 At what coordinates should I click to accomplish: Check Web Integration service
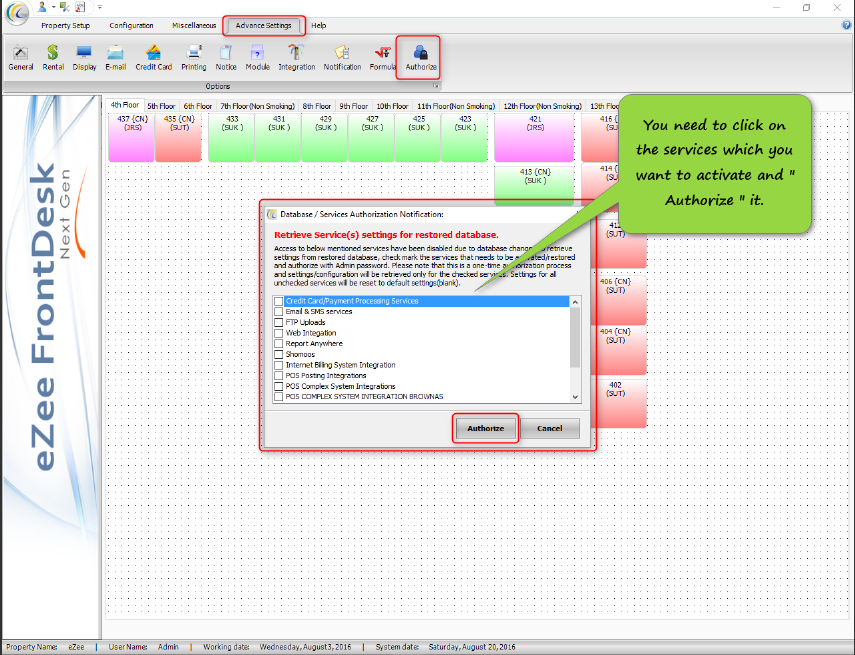point(279,333)
